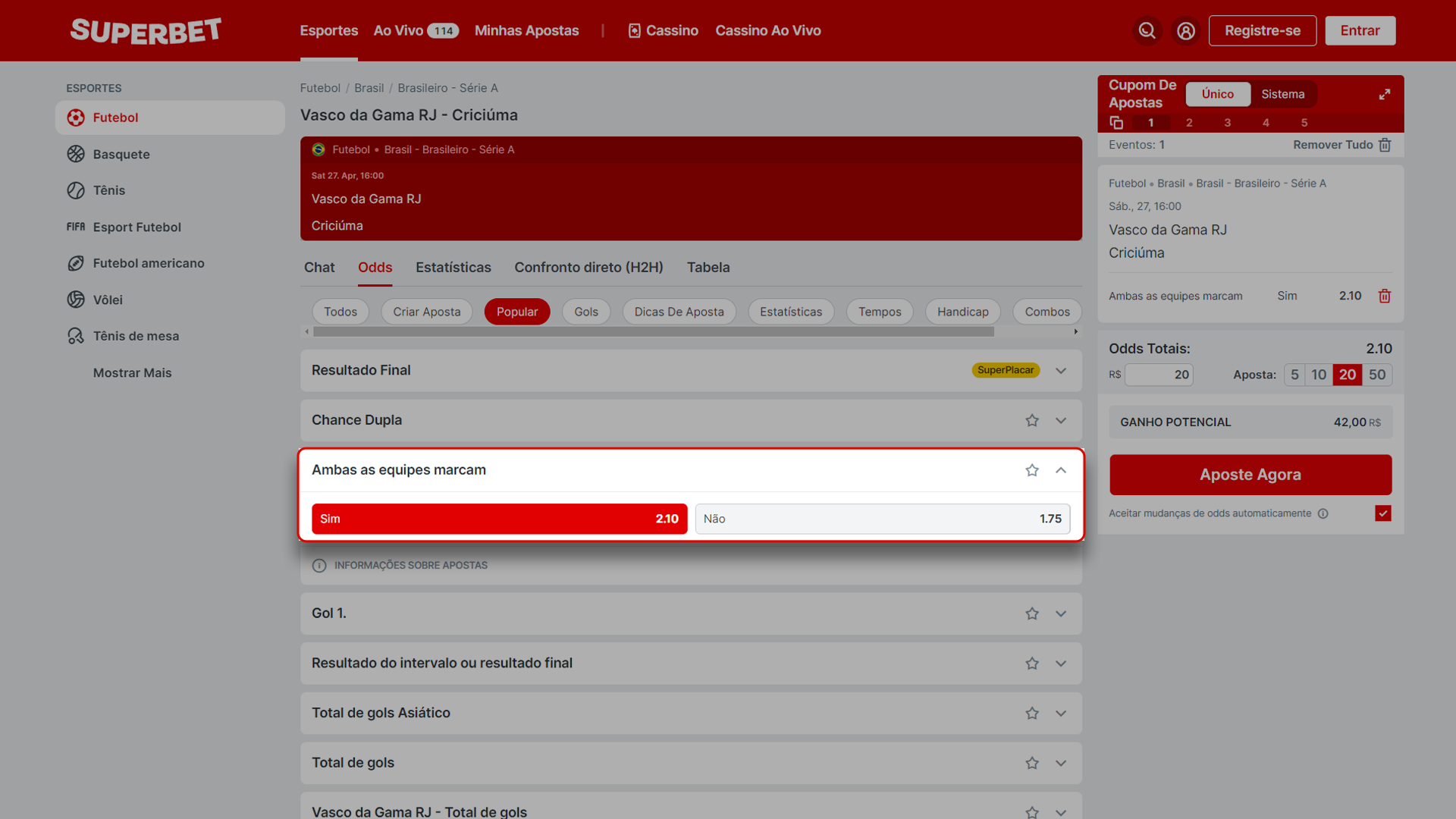Favorite the Ambas as equipes marcam star
The image size is (1456, 819).
click(1032, 470)
